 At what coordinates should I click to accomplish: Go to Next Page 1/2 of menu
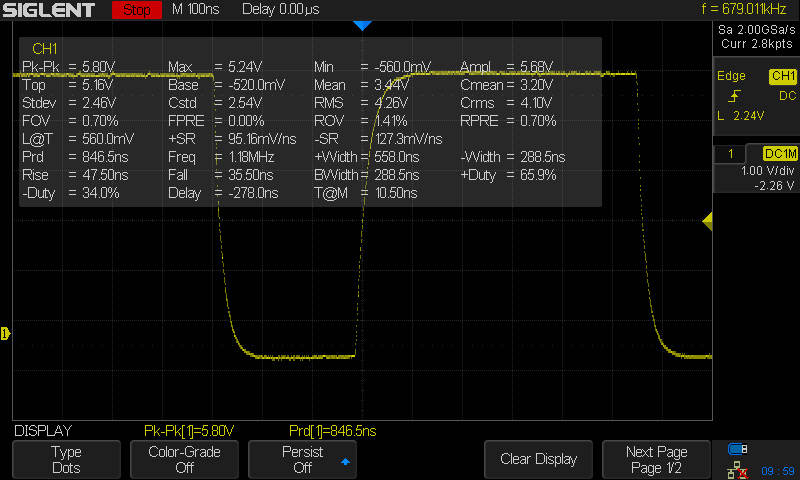click(657, 459)
